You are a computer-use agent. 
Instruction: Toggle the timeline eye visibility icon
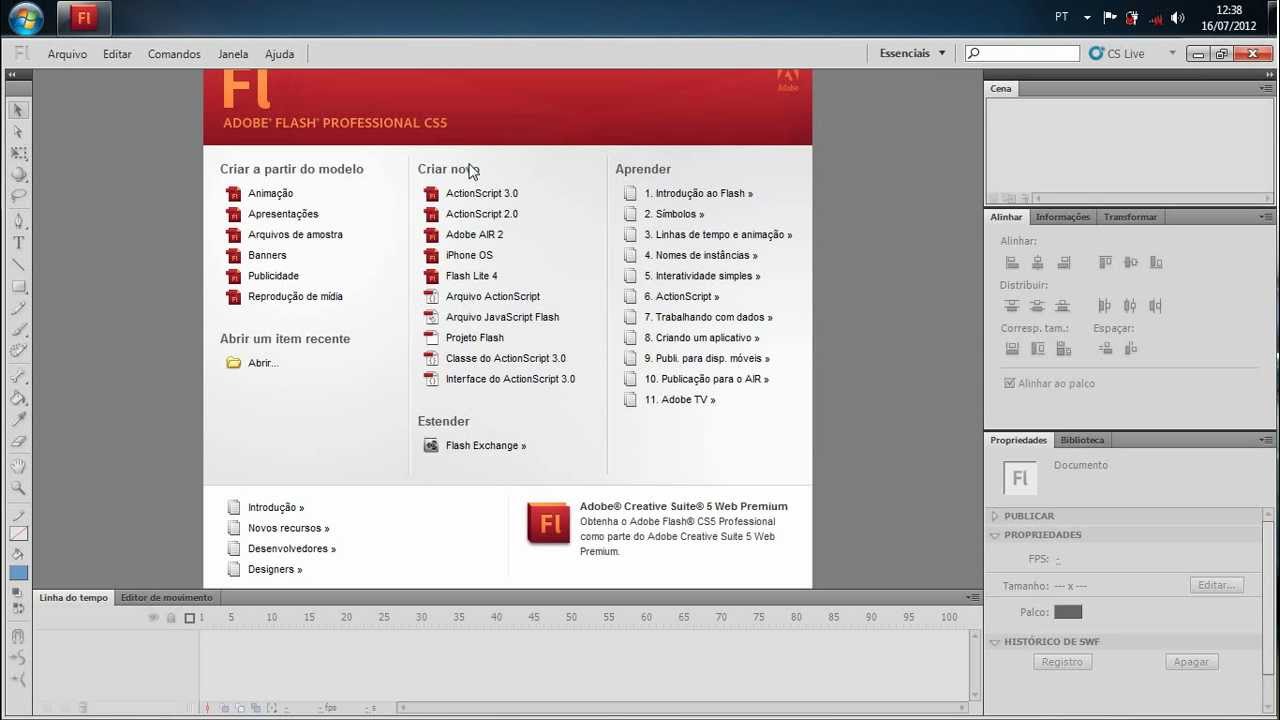154,618
